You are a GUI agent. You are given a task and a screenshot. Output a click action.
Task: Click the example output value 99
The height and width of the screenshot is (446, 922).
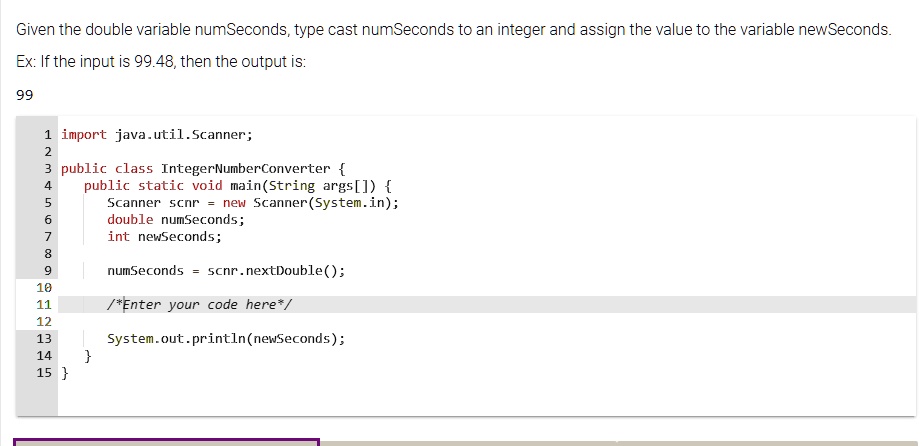pos(25,95)
